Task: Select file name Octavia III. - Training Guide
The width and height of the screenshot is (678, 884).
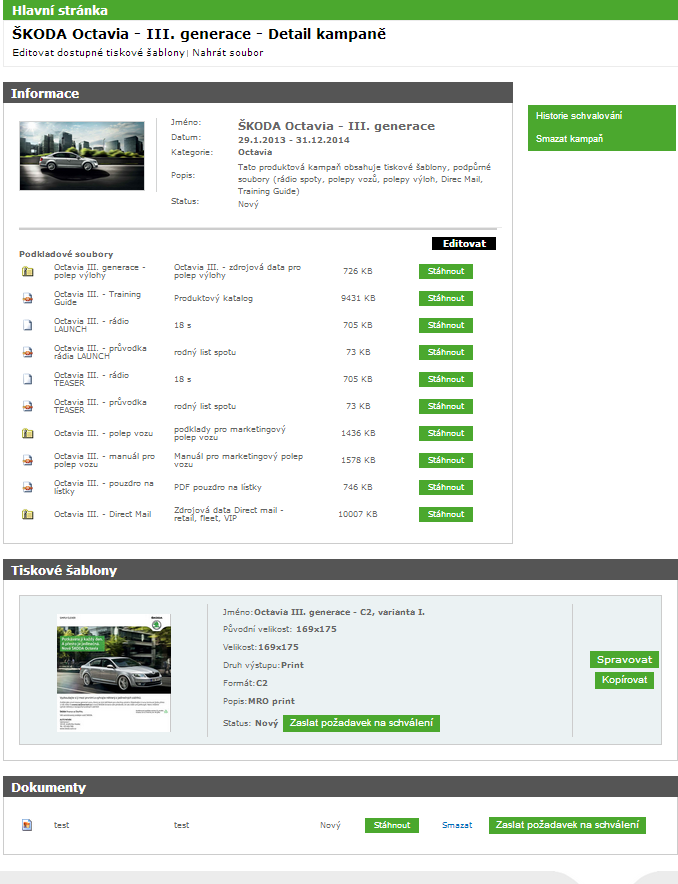Action: coord(97,298)
